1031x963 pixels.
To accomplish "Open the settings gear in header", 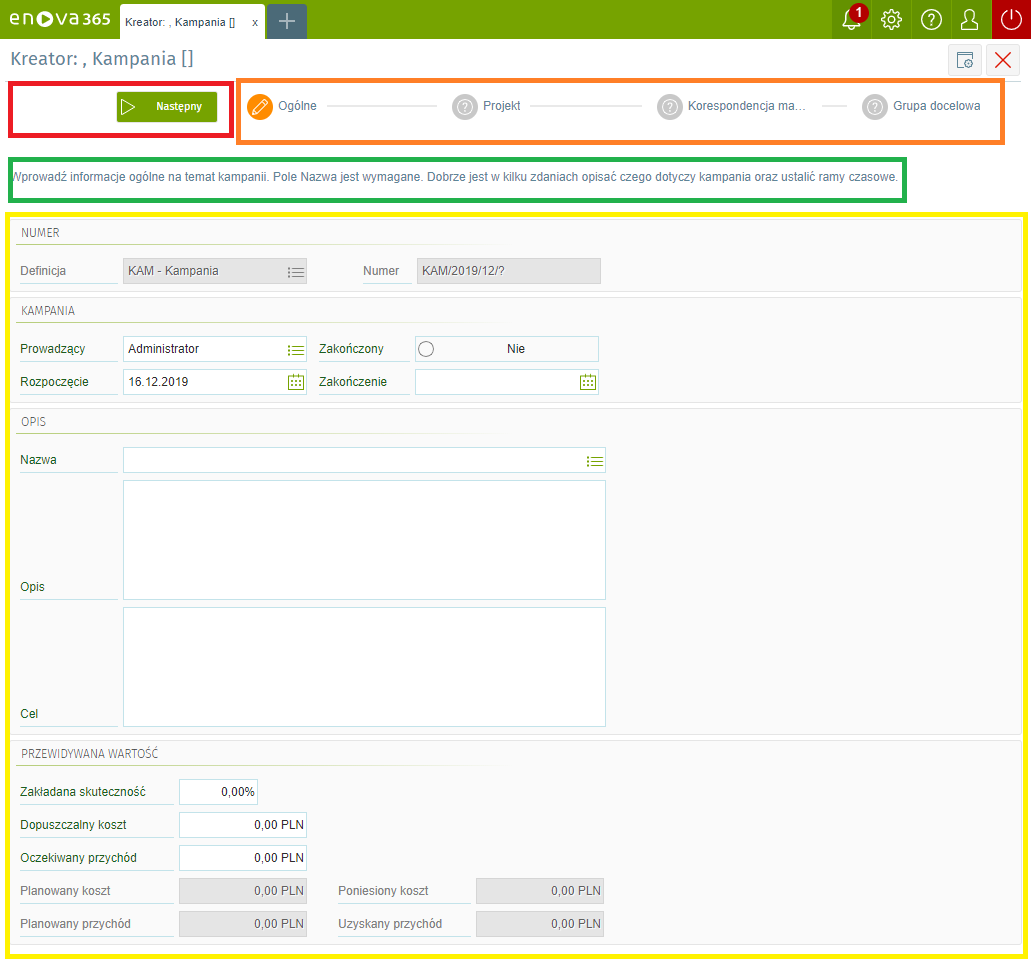I will (x=891, y=20).
